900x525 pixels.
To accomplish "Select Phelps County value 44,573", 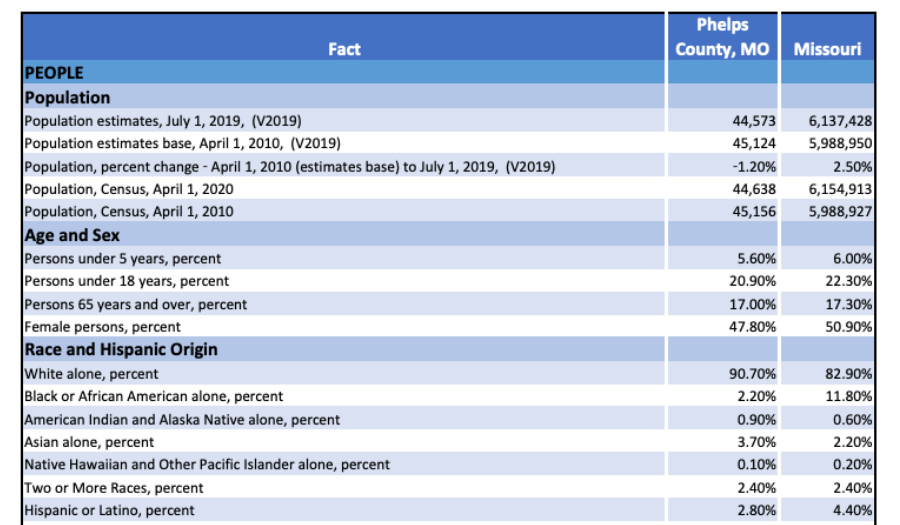I will coord(754,121).
